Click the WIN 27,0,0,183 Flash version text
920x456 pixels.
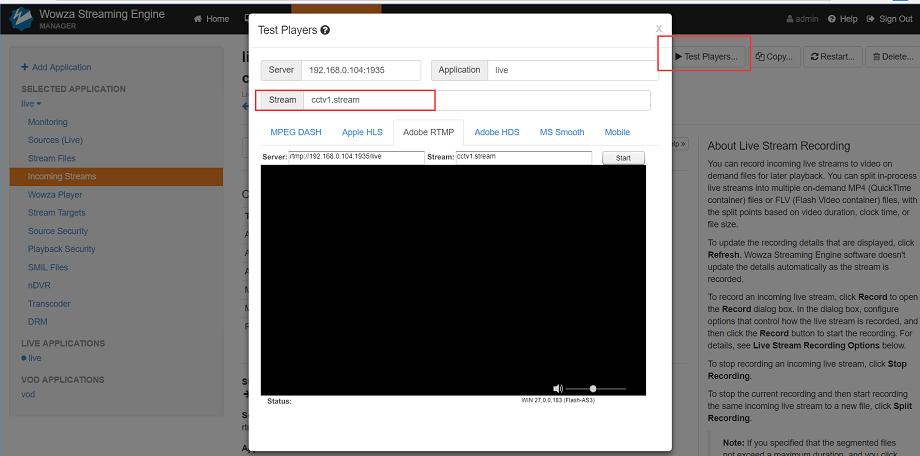tap(559, 400)
